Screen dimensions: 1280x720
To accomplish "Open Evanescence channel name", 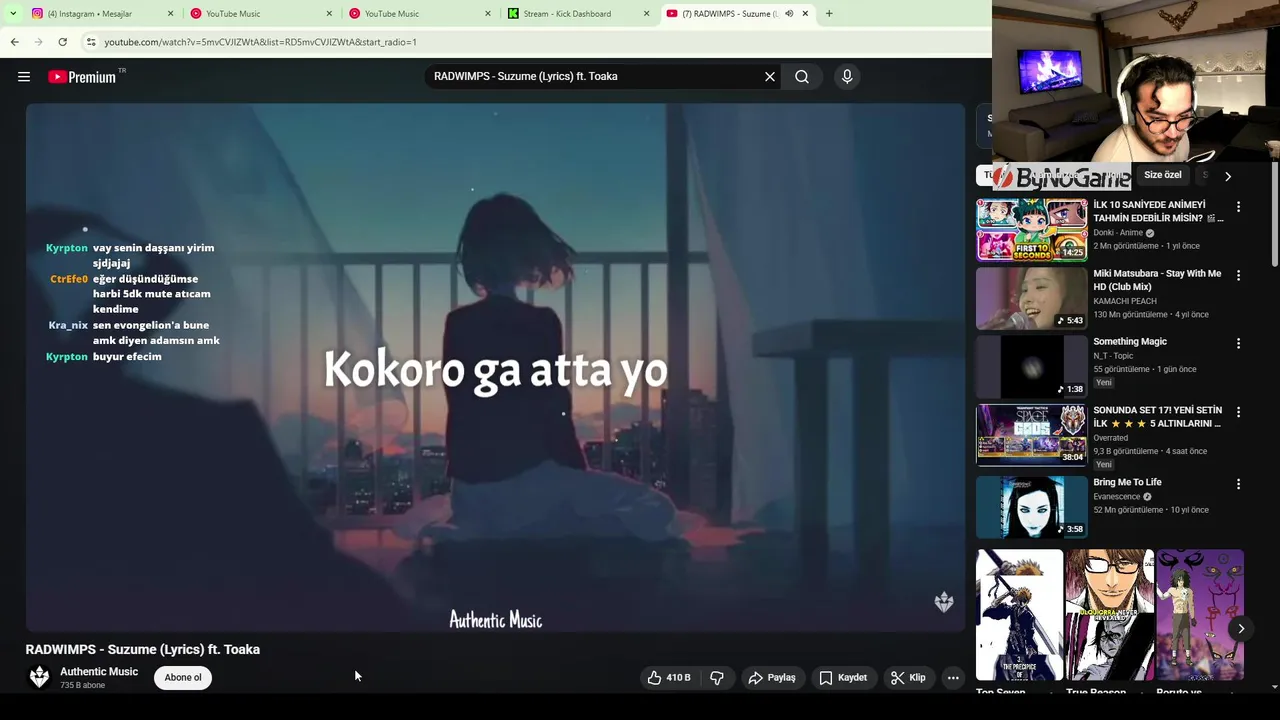I will 1117,497.
